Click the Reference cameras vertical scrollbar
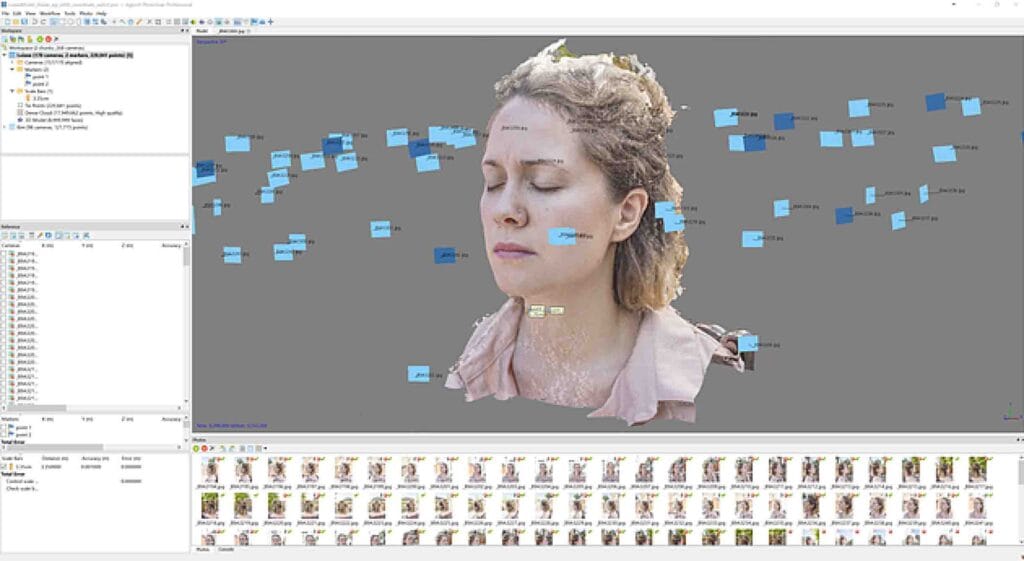This screenshot has height=561, width=1024. 187,323
